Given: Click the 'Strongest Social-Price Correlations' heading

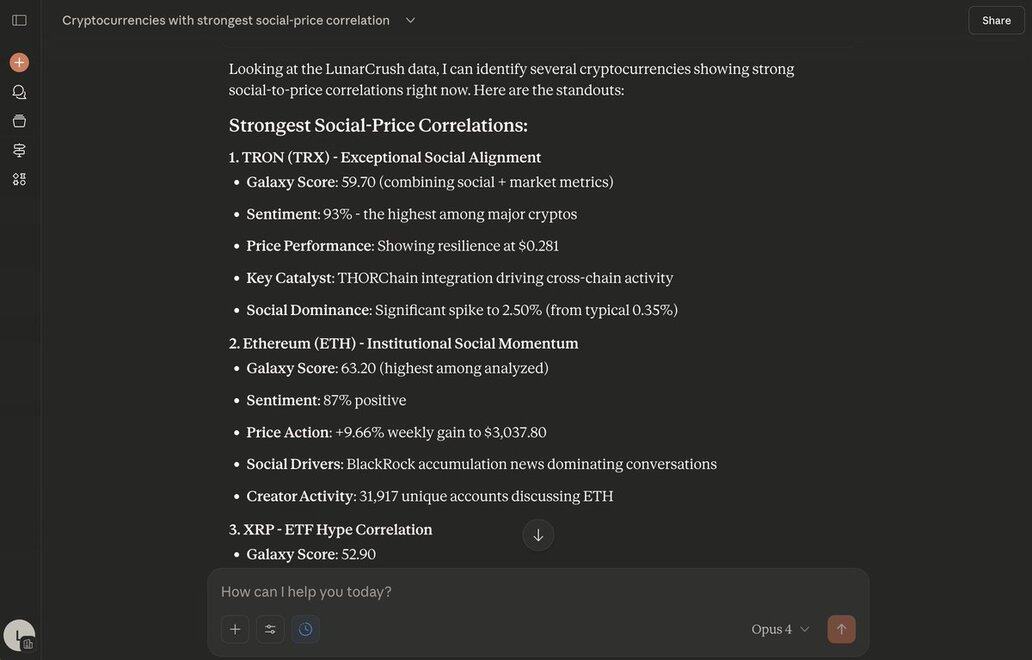Looking at the screenshot, I should tap(378, 125).
